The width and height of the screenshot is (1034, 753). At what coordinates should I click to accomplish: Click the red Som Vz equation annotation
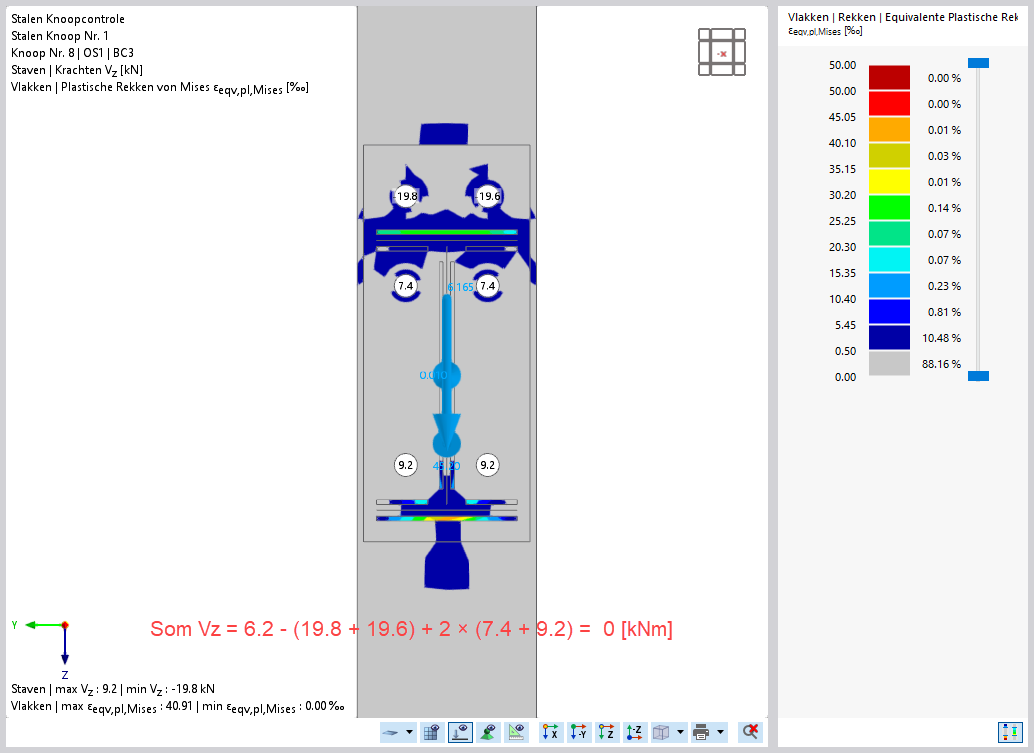pos(411,629)
